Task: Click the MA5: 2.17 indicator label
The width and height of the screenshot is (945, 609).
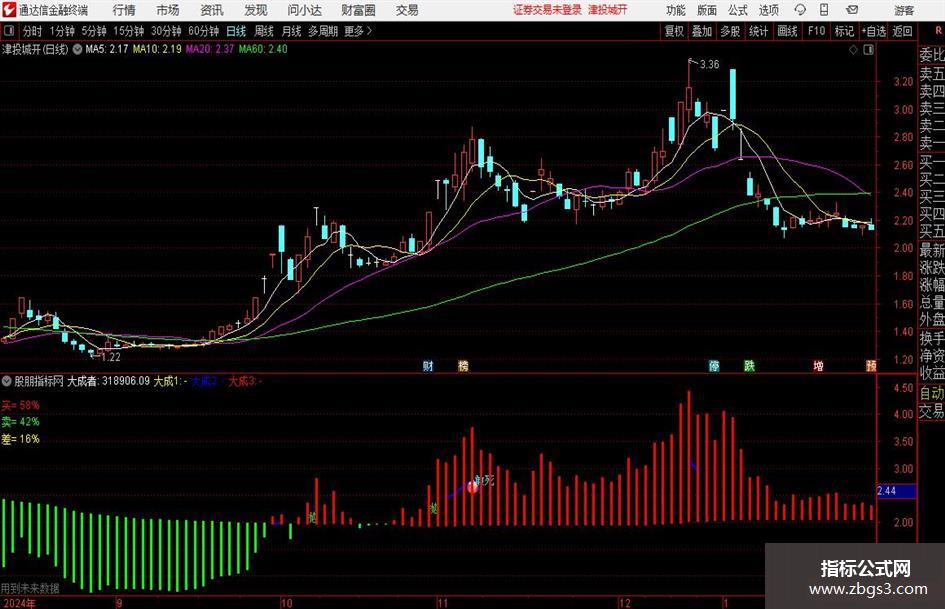Action: 107,49
